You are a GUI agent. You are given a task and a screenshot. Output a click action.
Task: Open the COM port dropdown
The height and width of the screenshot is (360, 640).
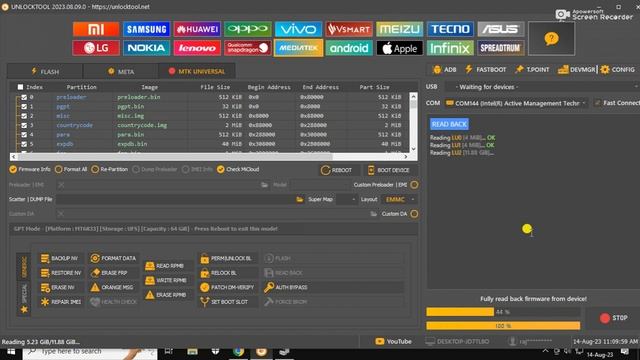point(516,103)
